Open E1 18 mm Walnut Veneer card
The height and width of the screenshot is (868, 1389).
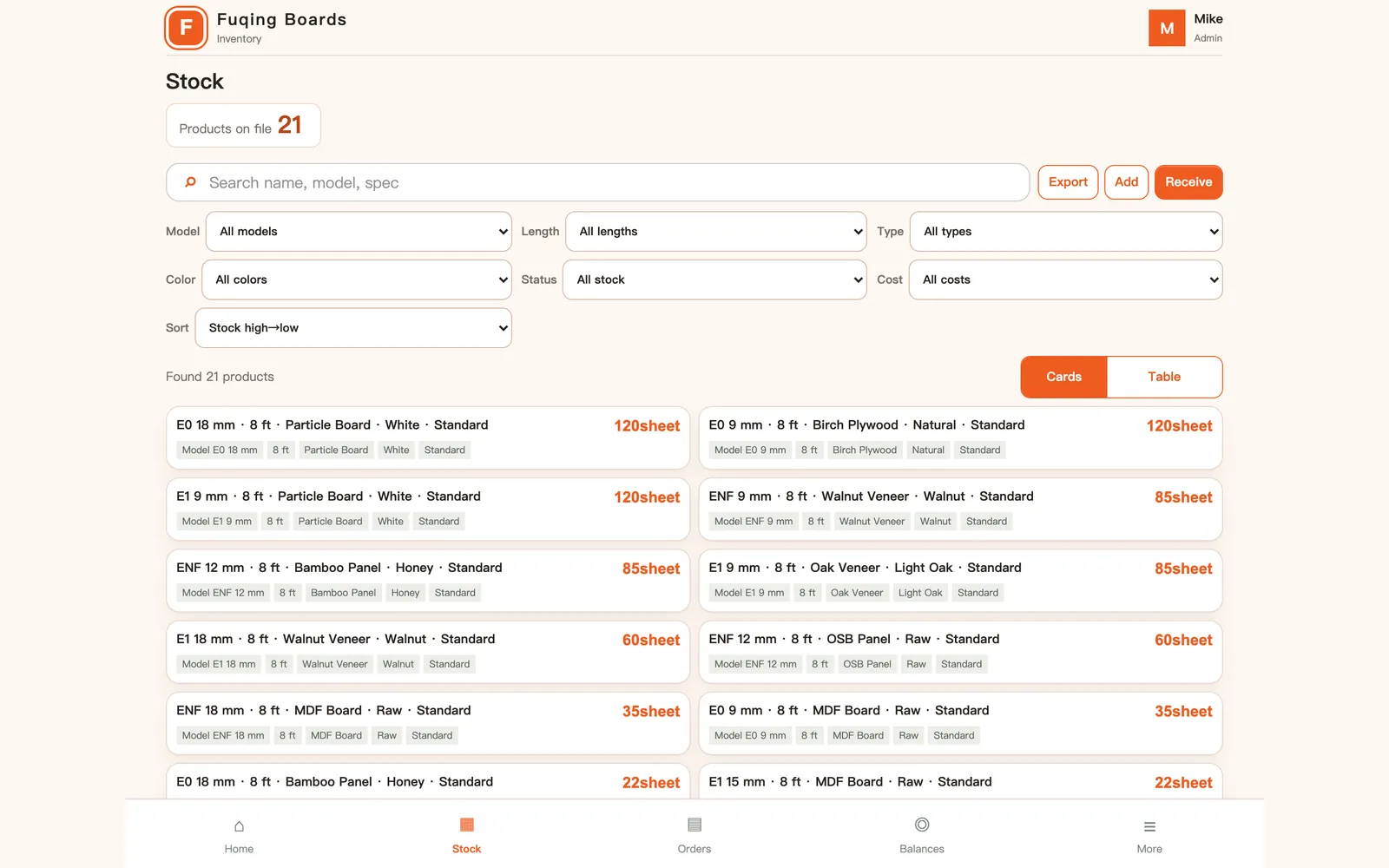[428, 652]
